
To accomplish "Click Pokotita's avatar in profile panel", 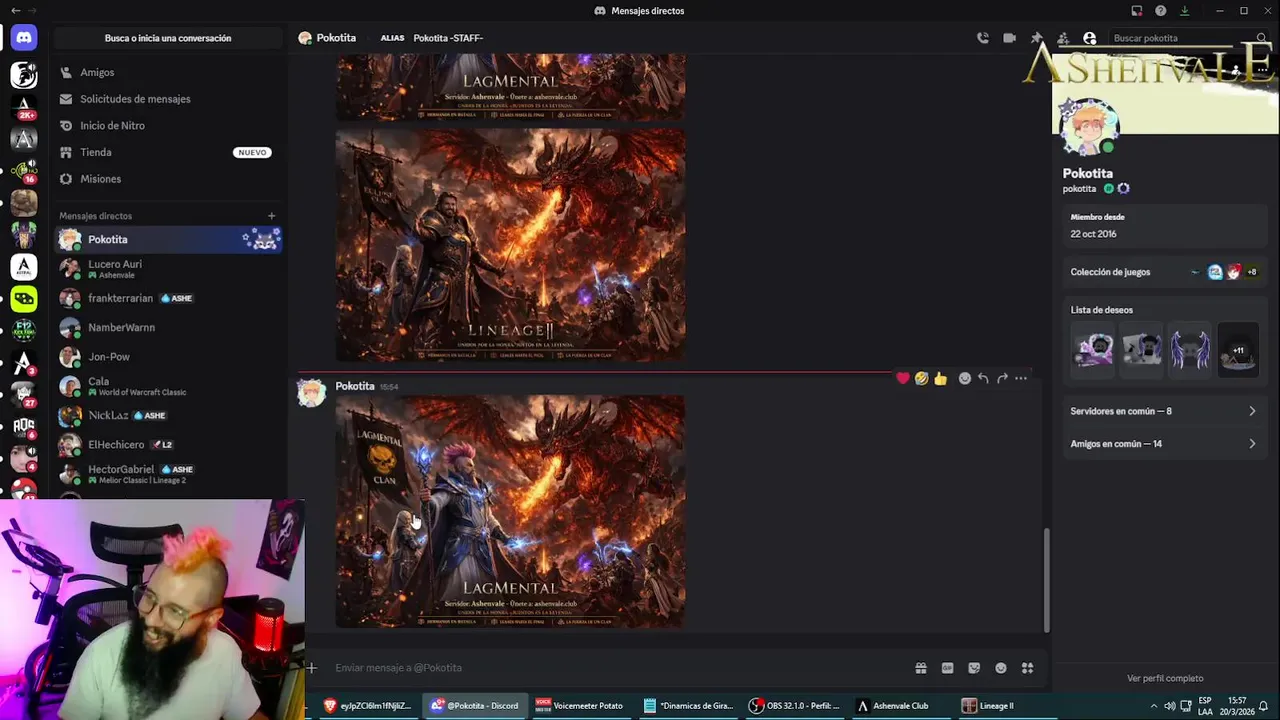I will pyautogui.click(x=1088, y=128).
